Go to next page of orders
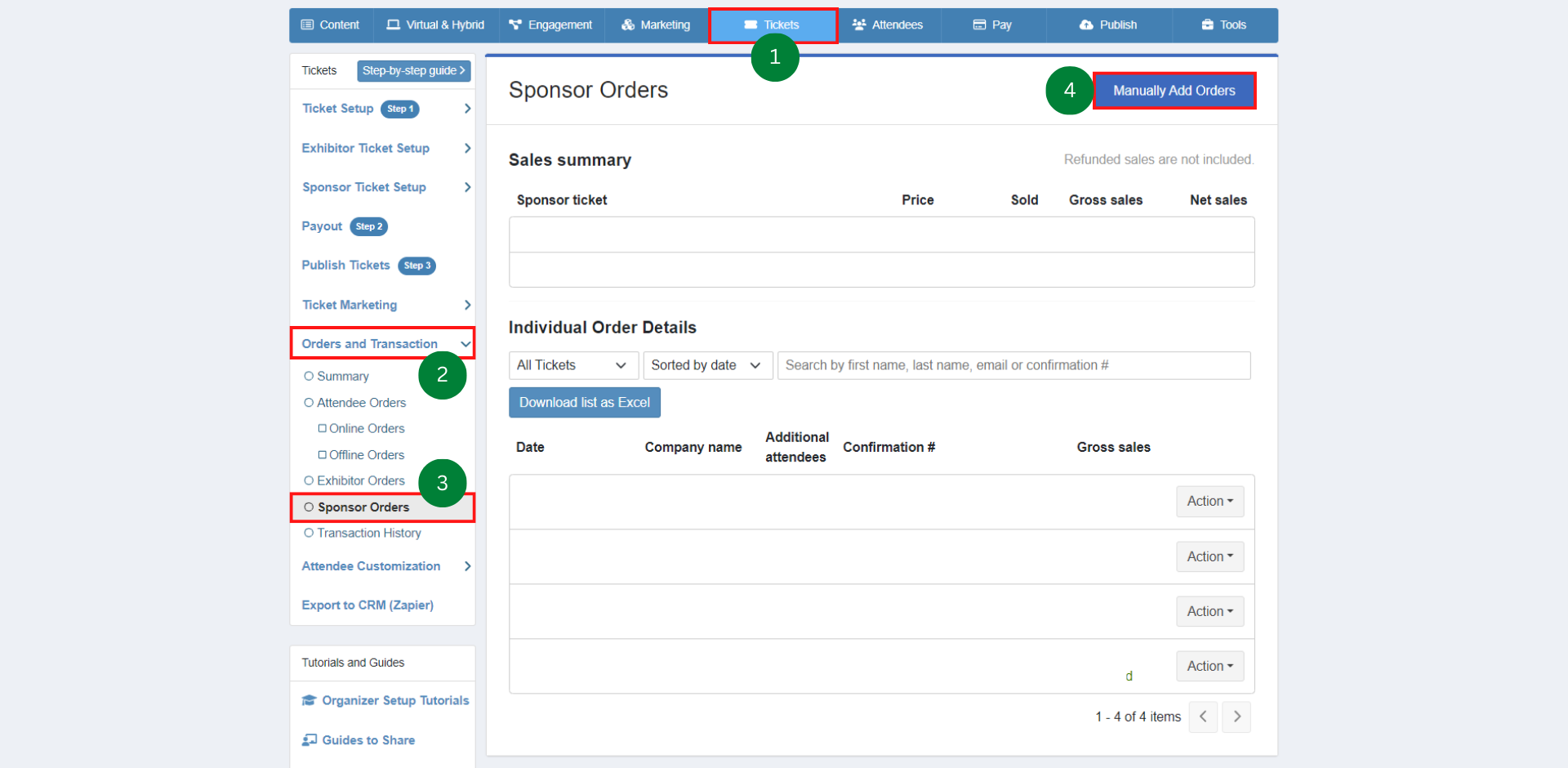Viewport: 1568px width, 768px height. point(1236,717)
